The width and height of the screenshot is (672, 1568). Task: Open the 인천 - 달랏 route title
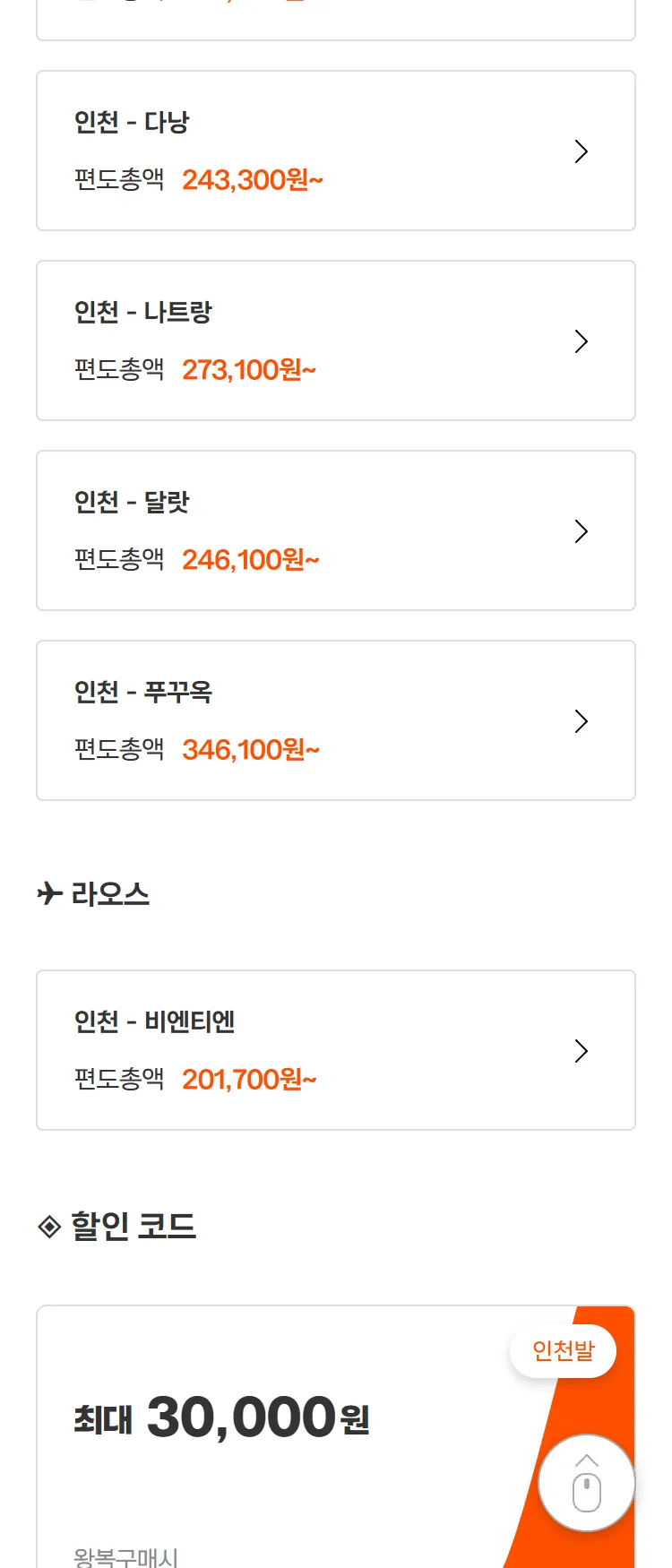pos(132,502)
